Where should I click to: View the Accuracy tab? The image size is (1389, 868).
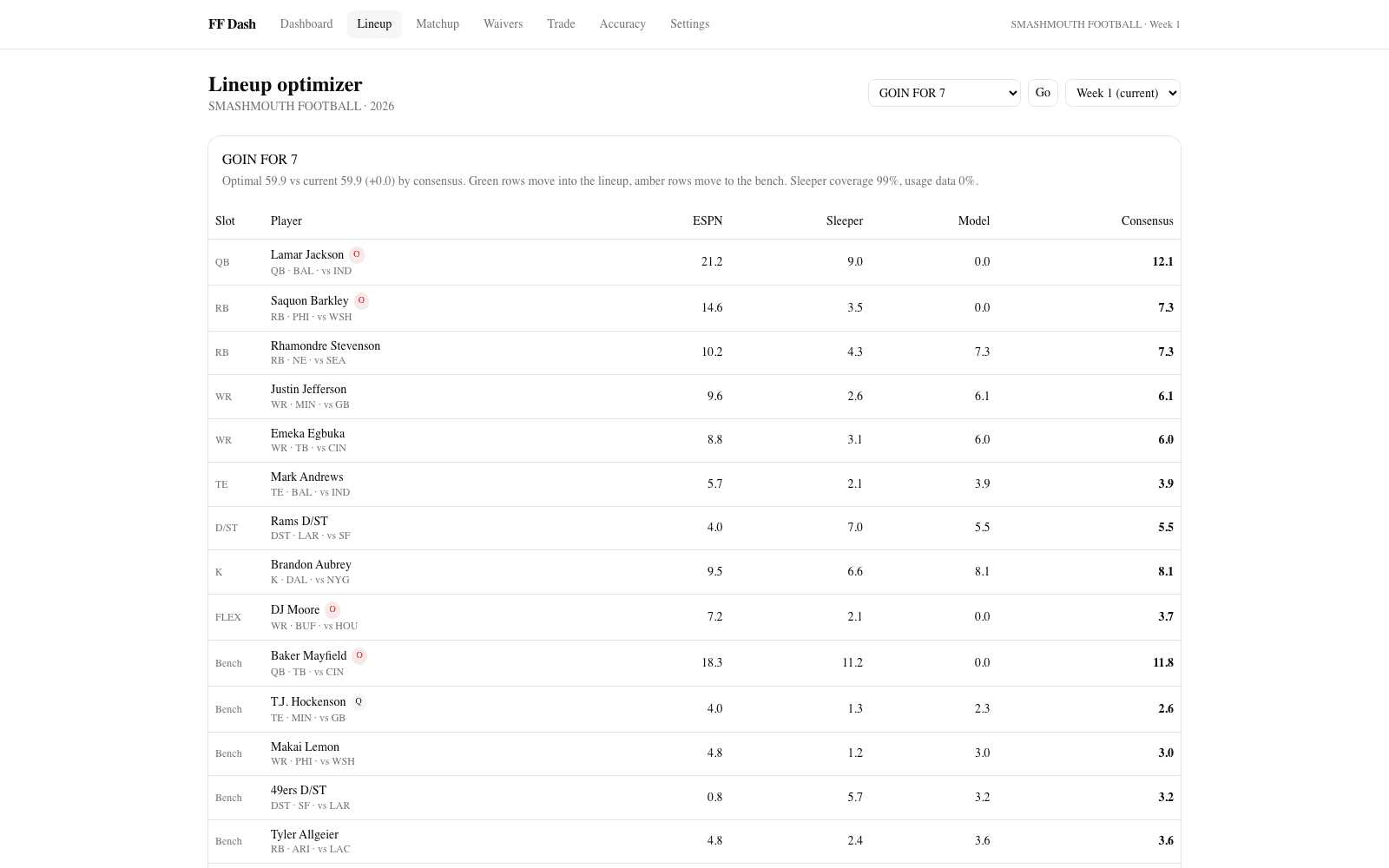(622, 24)
